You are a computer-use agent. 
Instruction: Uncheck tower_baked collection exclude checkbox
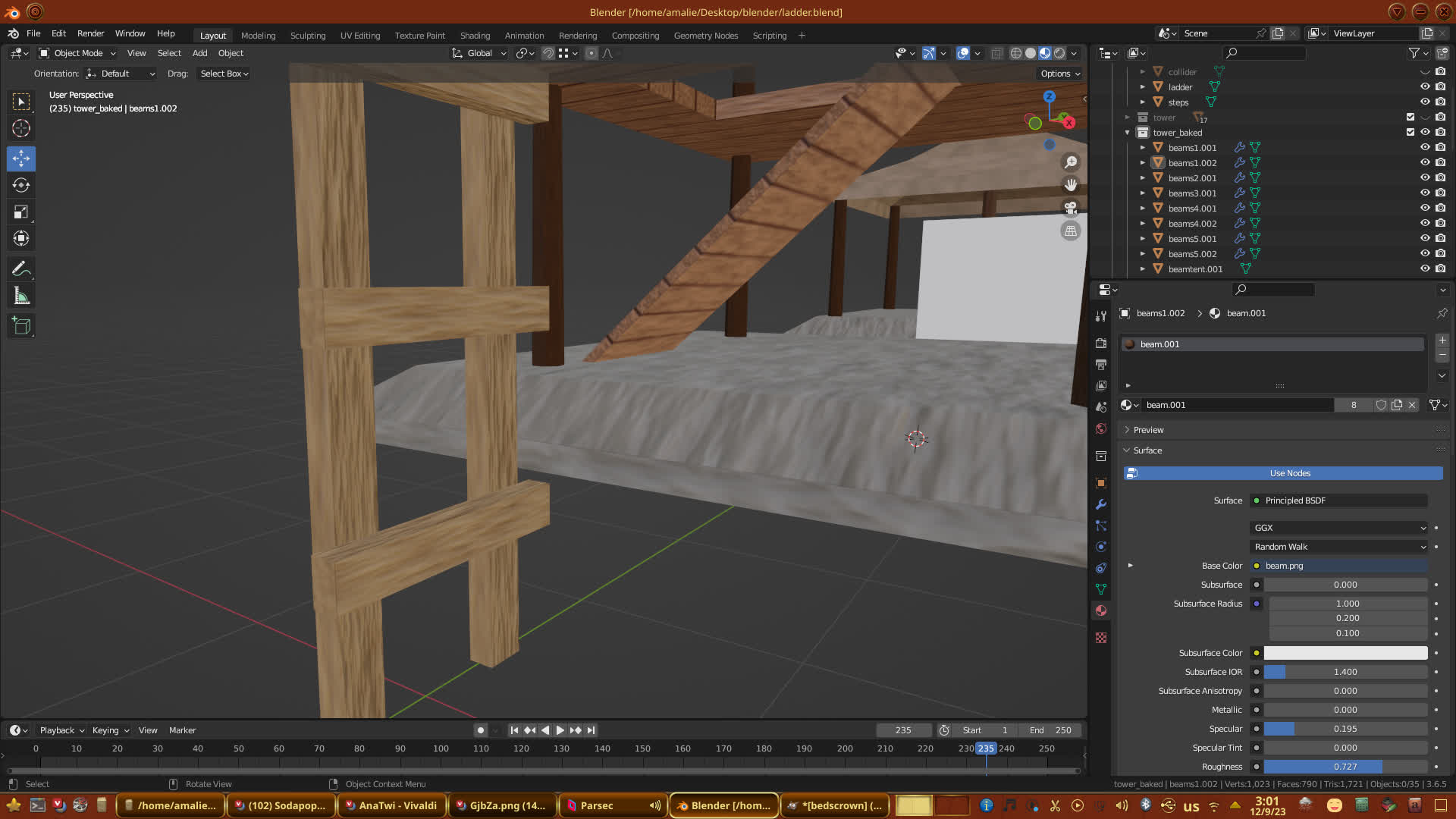point(1410,132)
